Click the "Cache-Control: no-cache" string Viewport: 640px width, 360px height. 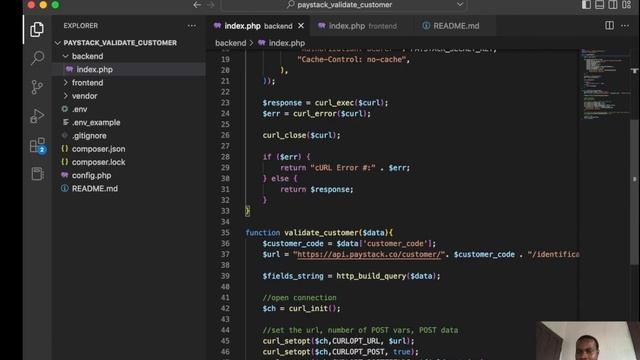click(351, 60)
